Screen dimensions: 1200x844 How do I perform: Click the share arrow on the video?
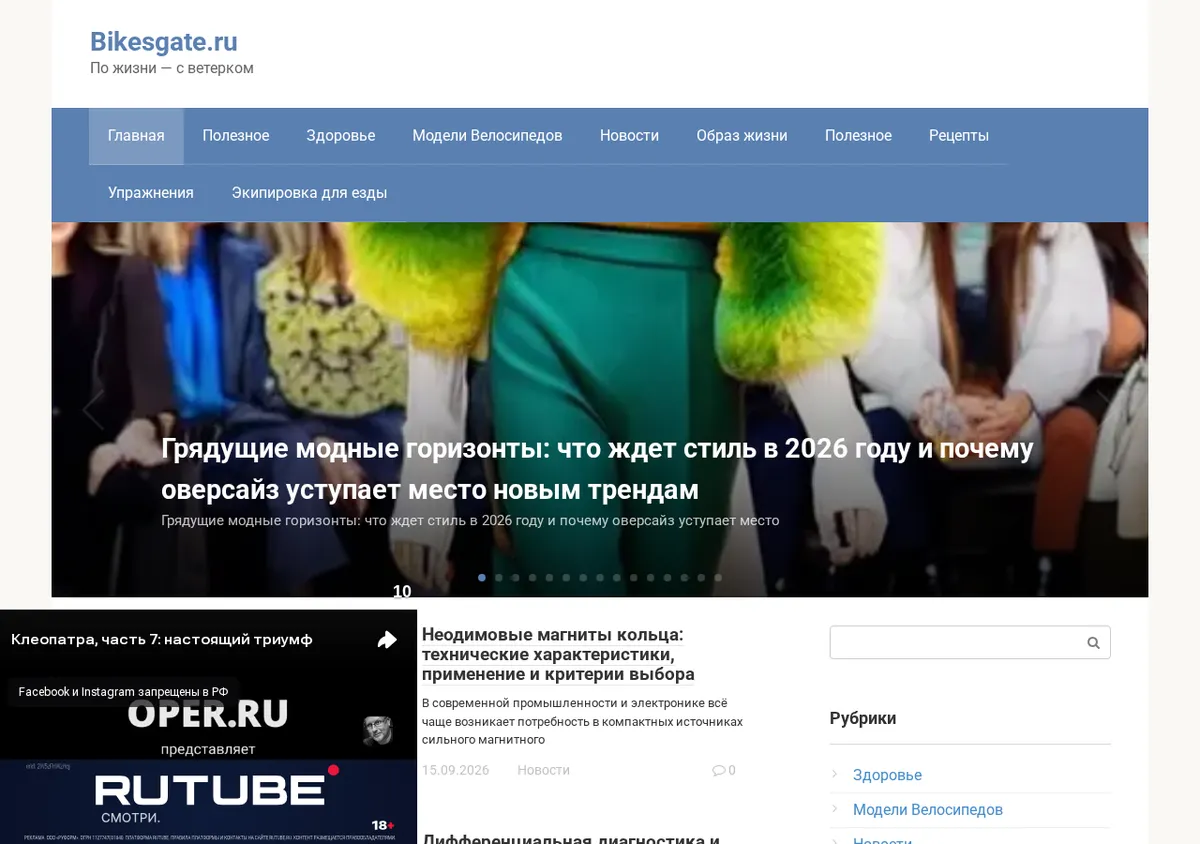point(387,640)
